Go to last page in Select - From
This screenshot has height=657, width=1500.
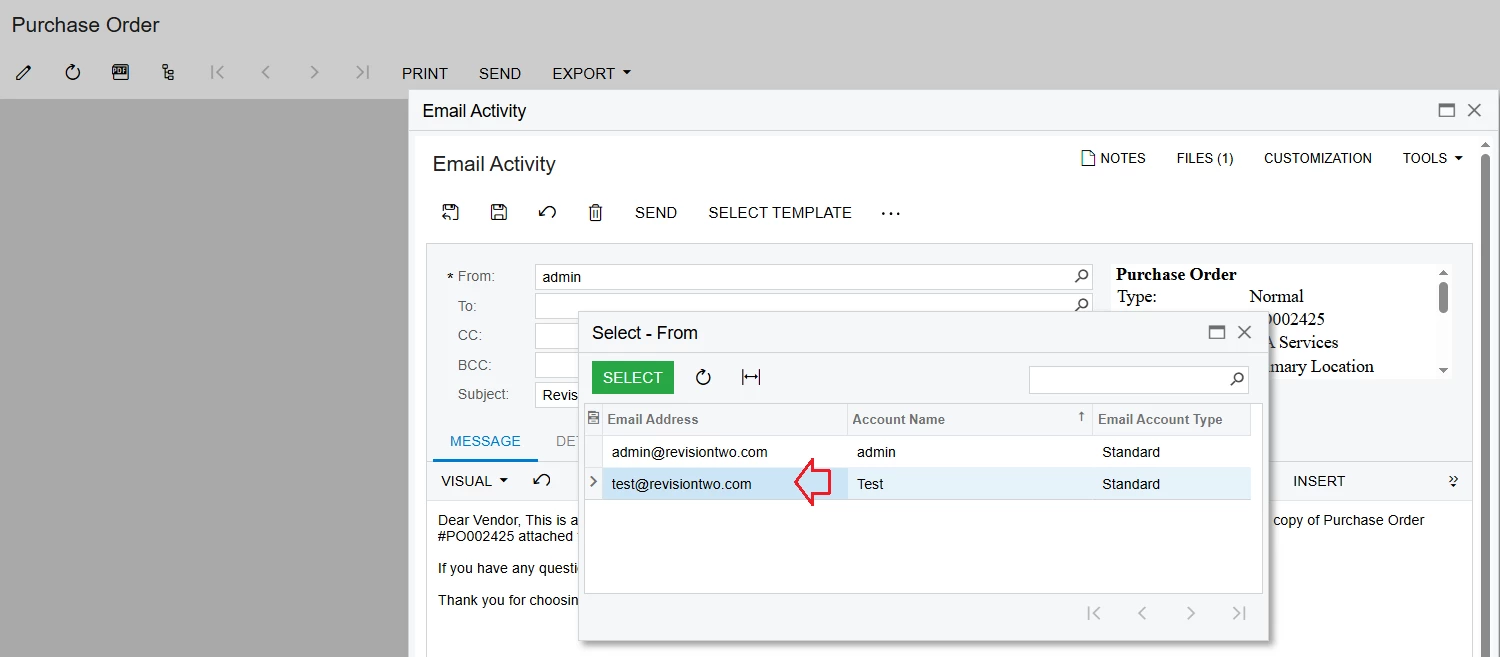(x=1238, y=613)
